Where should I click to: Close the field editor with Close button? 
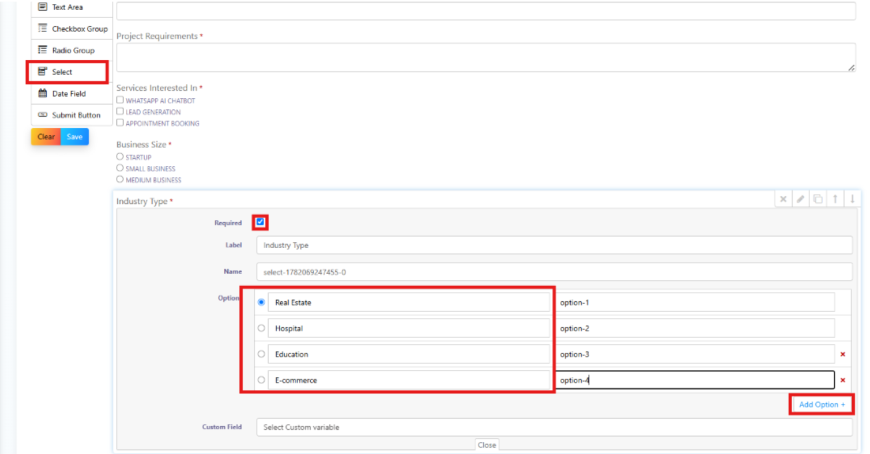[x=487, y=445]
